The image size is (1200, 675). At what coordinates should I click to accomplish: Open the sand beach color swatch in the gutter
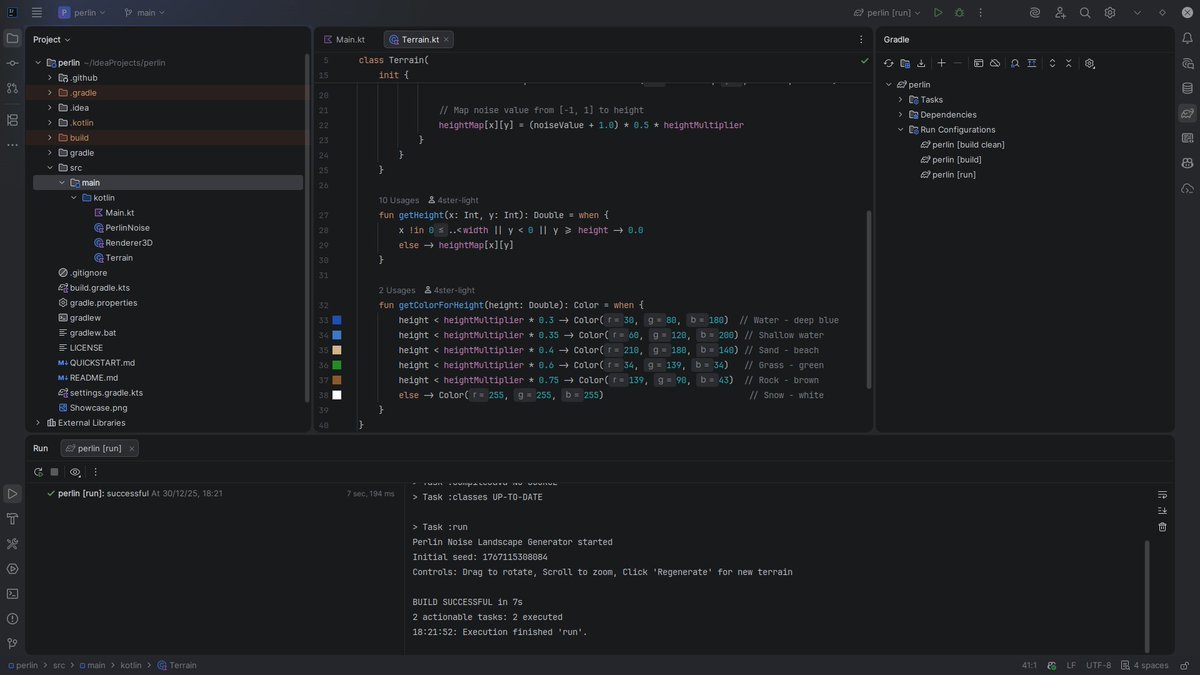pos(337,350)
